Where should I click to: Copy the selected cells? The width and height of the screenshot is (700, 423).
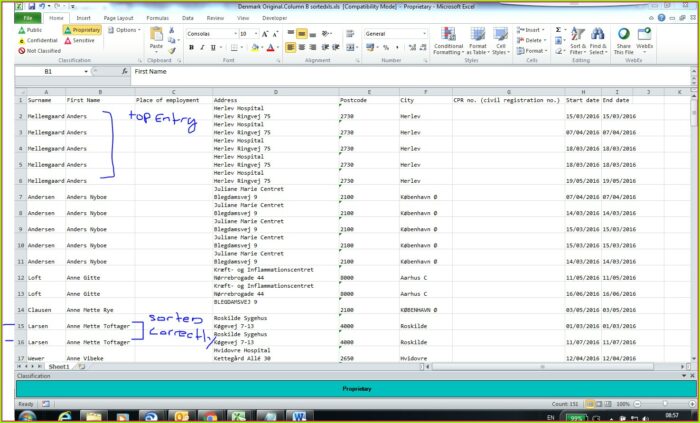click(x=171, y=40)
